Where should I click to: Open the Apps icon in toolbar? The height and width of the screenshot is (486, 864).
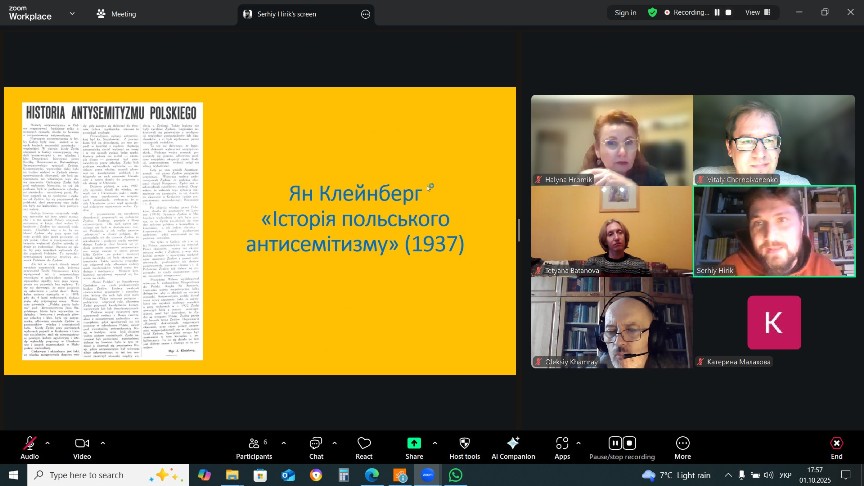tap(562, 444)
